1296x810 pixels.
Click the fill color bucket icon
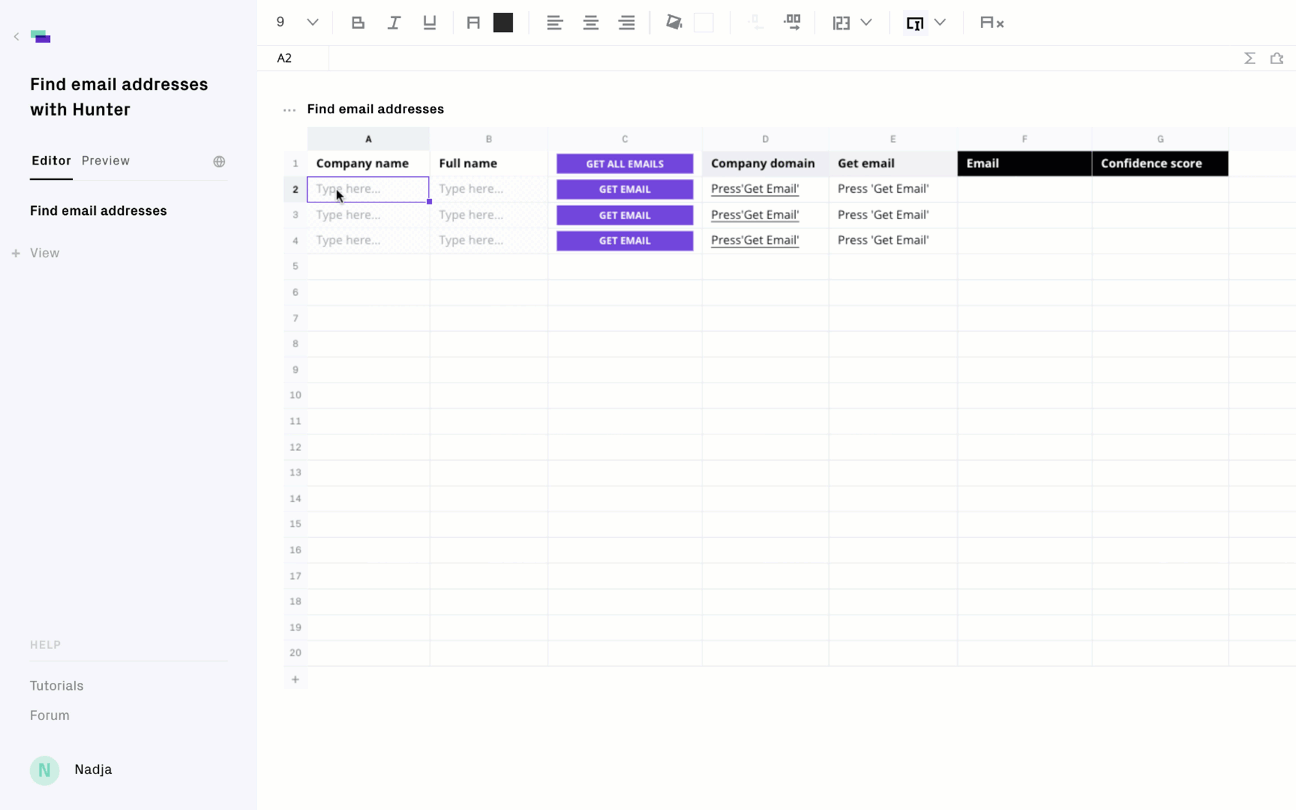(674, 22)
